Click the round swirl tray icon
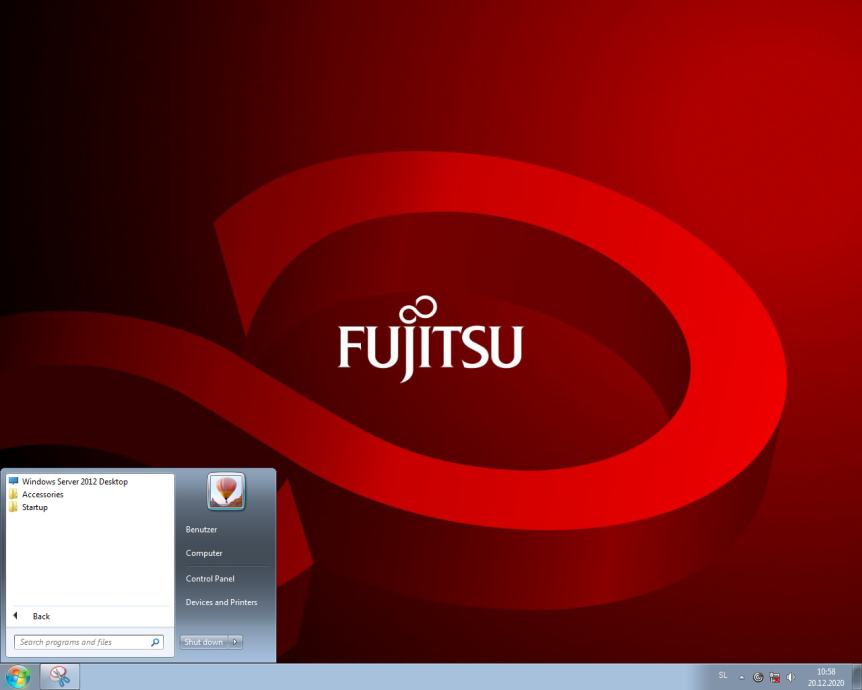Image resolution: width=862 pixels, height=690 pixels. [x=758, y=677]
